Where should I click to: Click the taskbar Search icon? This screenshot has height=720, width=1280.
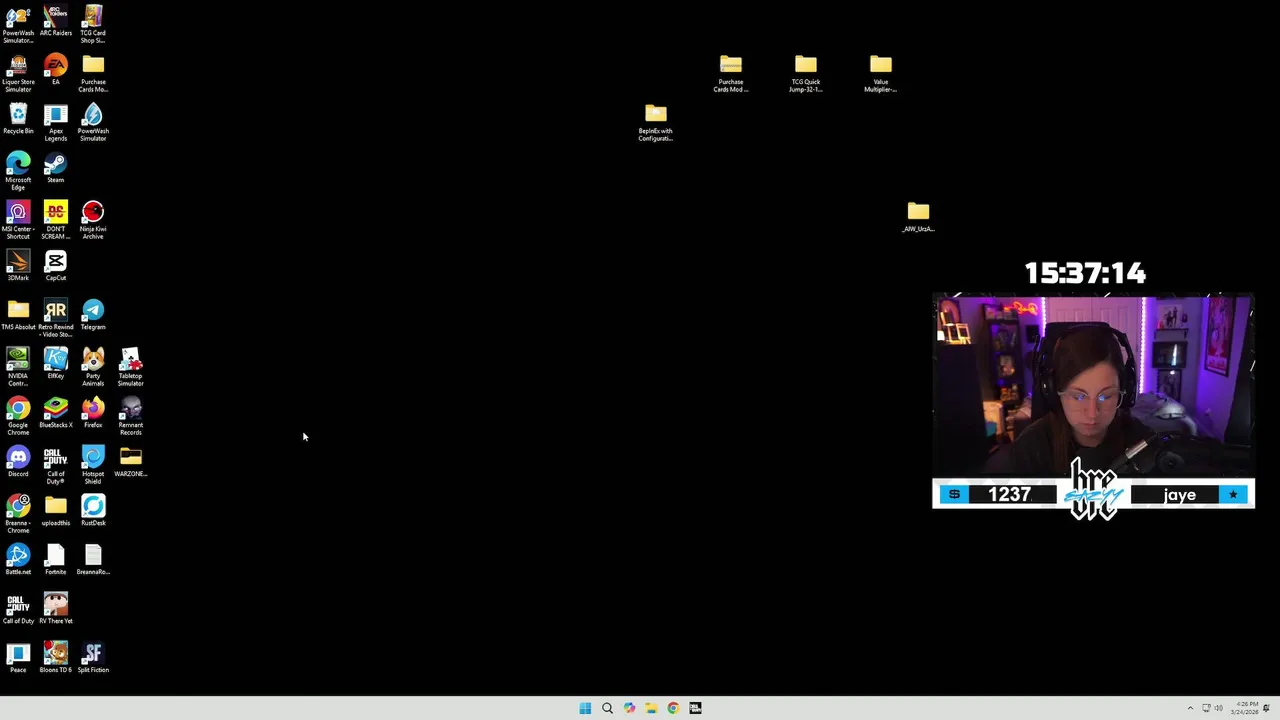[x=607, y=708]
